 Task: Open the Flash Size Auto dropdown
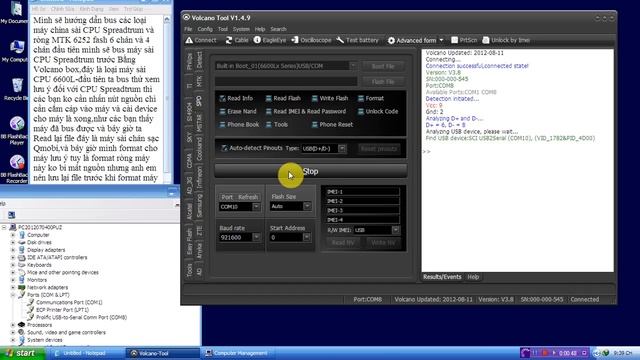pos(307,207)
